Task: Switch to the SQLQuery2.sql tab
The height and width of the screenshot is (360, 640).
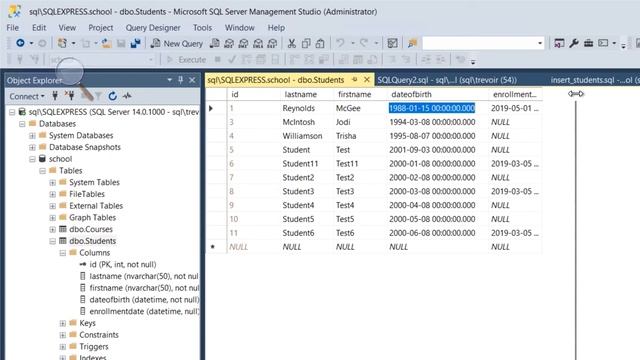Action: (447, 80)
